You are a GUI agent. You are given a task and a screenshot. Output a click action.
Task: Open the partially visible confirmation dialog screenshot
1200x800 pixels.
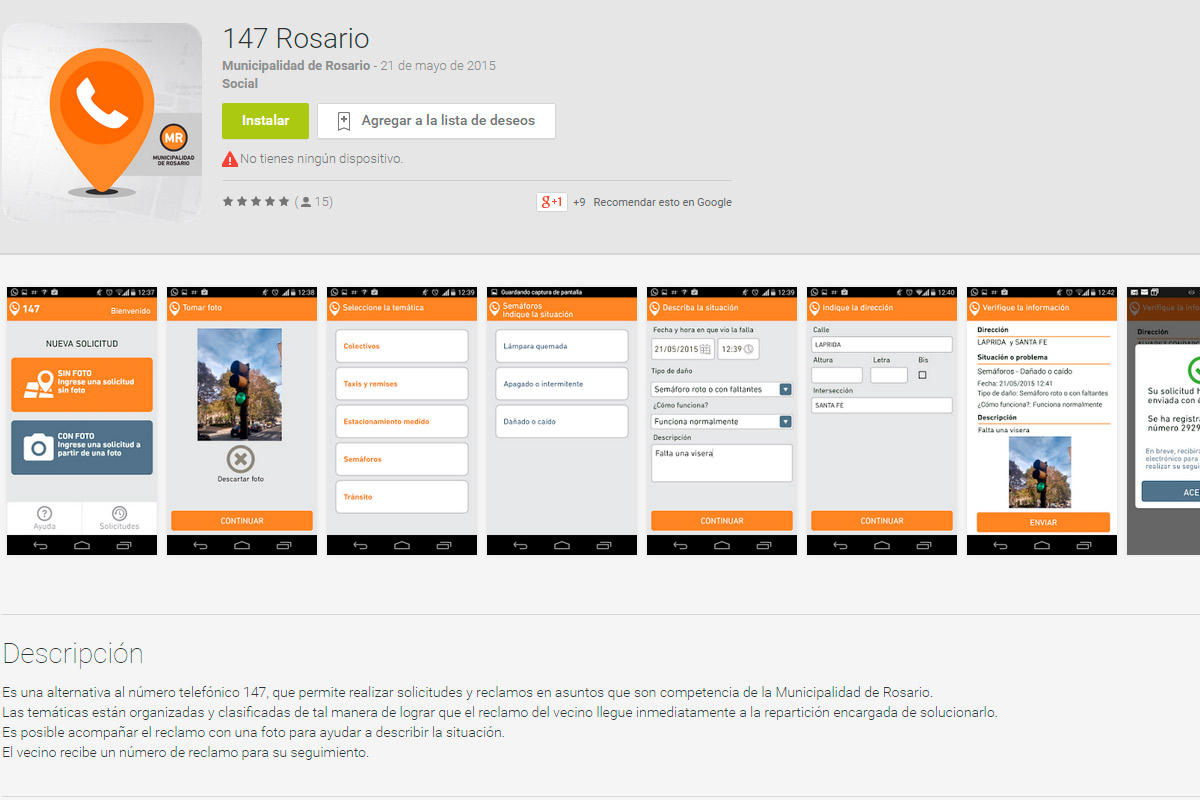click(x=1163, y=421)
